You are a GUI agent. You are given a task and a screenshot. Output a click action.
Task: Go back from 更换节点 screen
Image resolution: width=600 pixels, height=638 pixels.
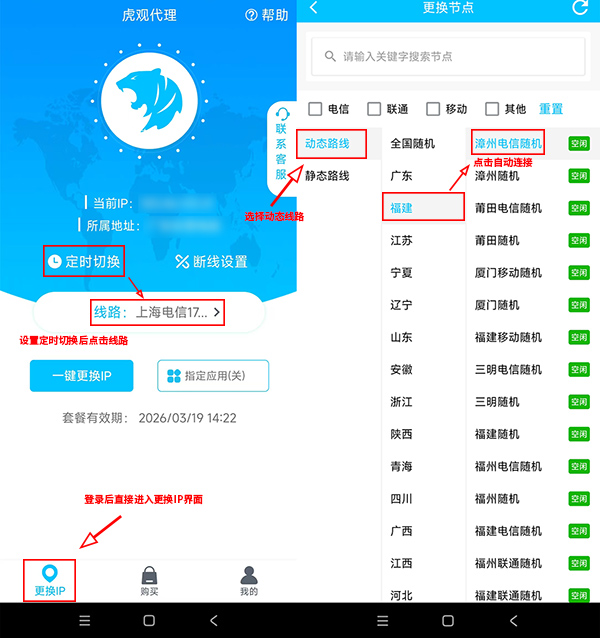click(x=314, y=7)
